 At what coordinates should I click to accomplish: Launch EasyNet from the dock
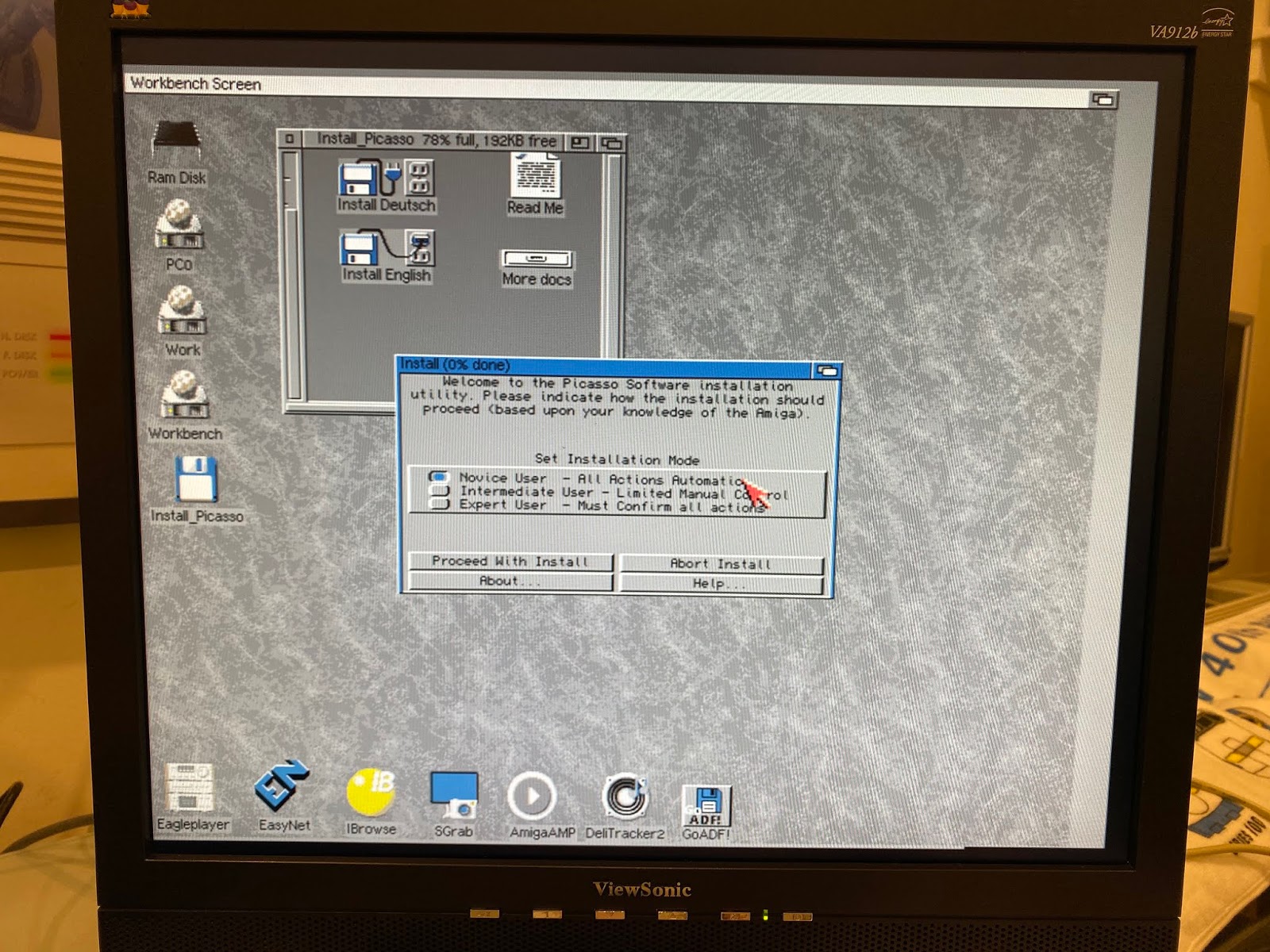[x=283, y=797]
